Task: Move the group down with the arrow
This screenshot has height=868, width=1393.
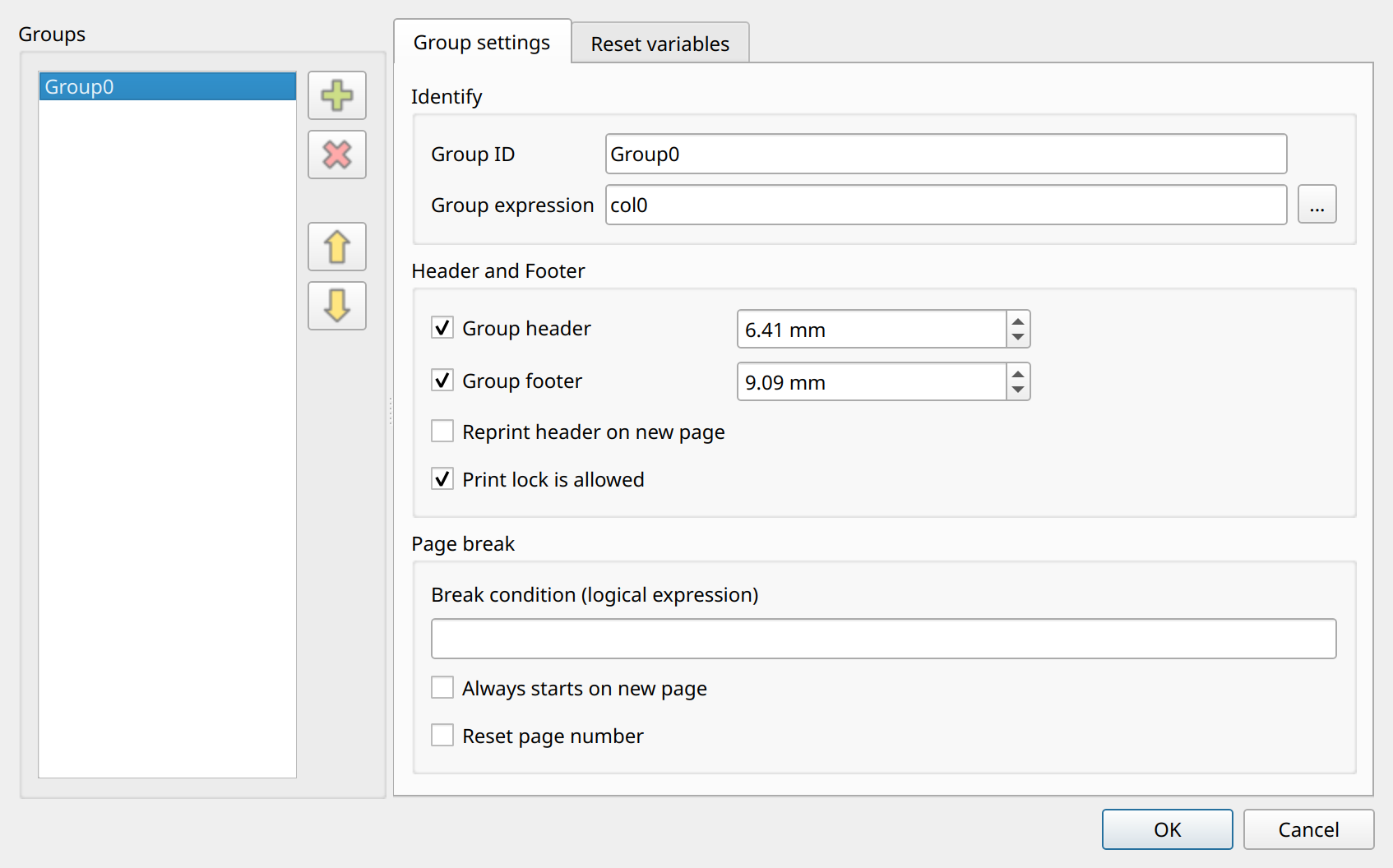Action: (x=337, y=306)
